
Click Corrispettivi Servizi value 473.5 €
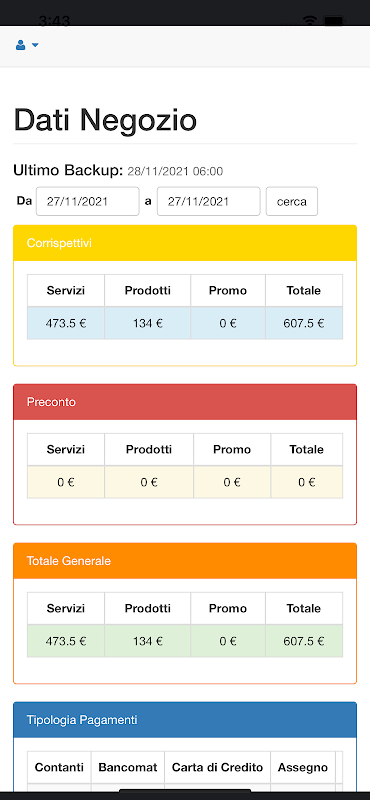tap(66, 323)
